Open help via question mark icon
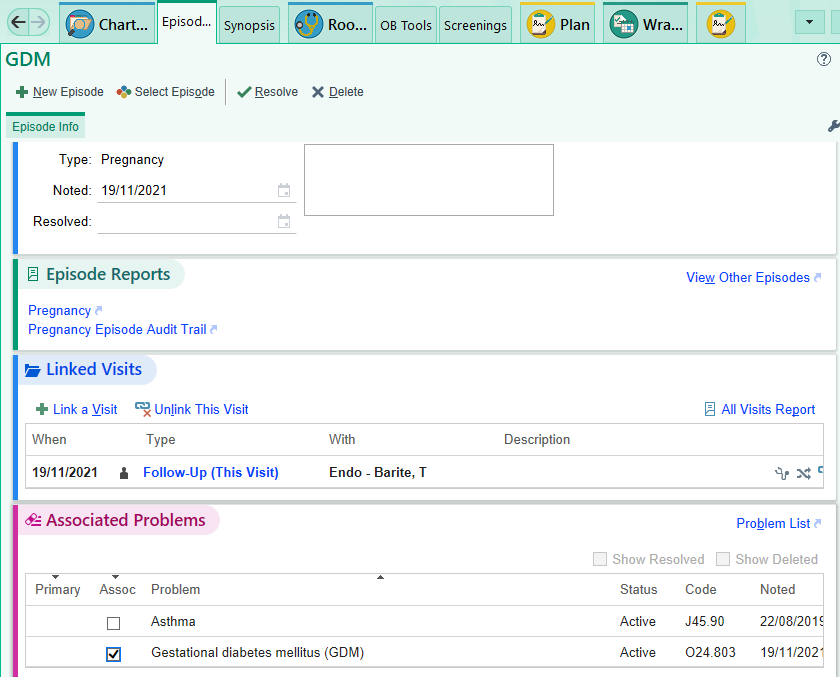Image resolution: width=840 pixels, height=677 pixels. point(823,59)
